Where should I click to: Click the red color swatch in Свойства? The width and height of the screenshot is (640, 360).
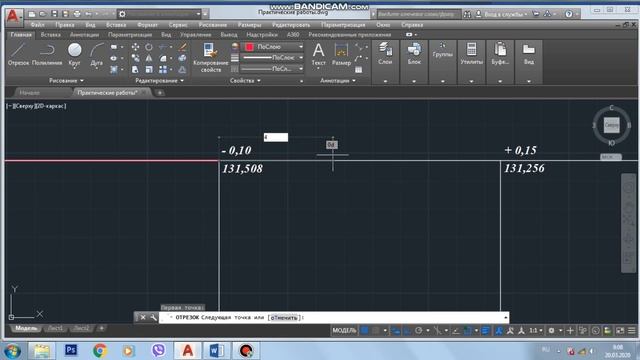249,47
